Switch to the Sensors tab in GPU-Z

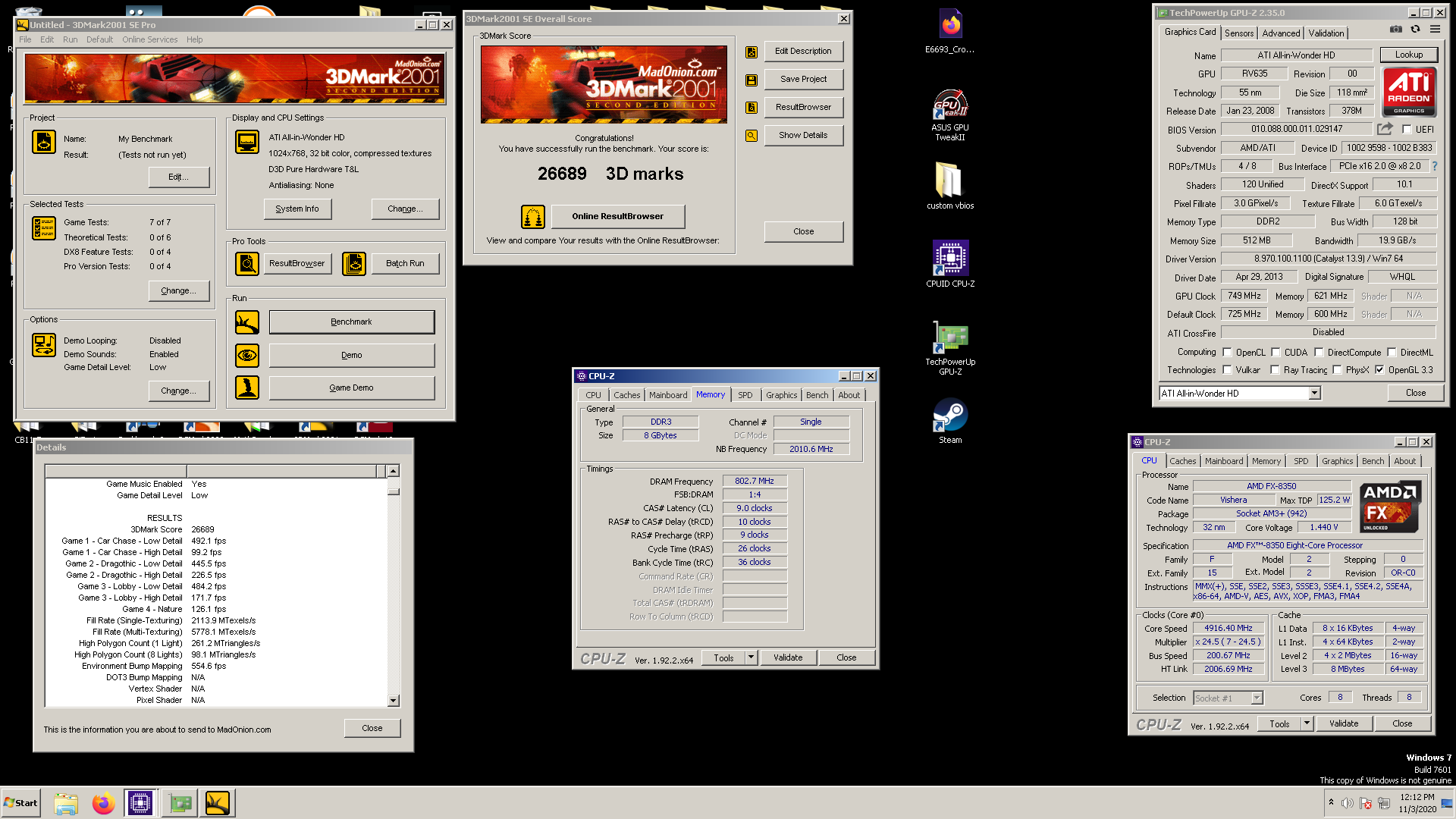click(1238, 33)
